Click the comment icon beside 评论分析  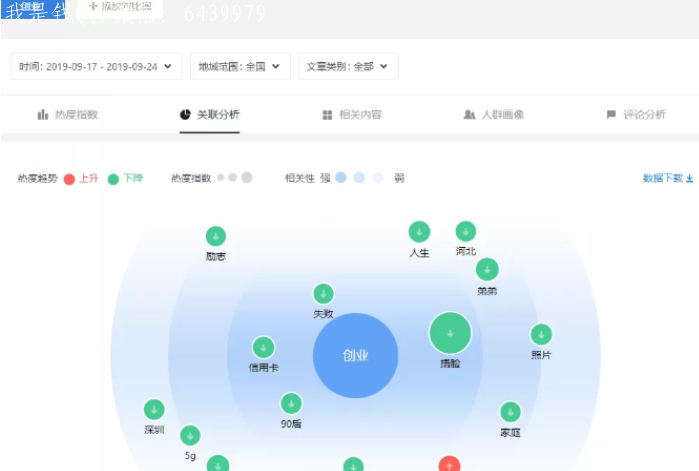[611, 115]
